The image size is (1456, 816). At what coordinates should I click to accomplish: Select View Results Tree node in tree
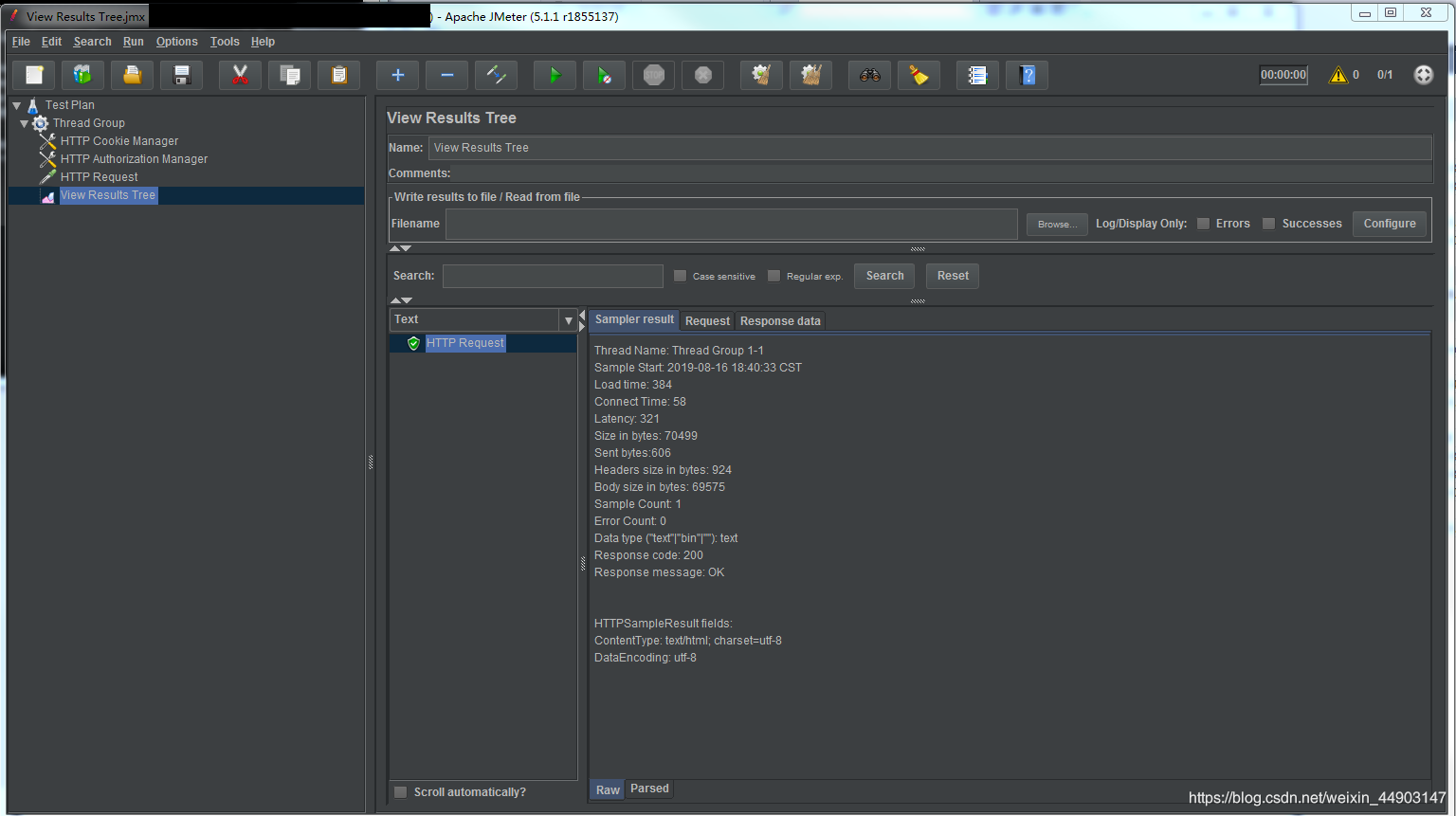click(108, 195)
